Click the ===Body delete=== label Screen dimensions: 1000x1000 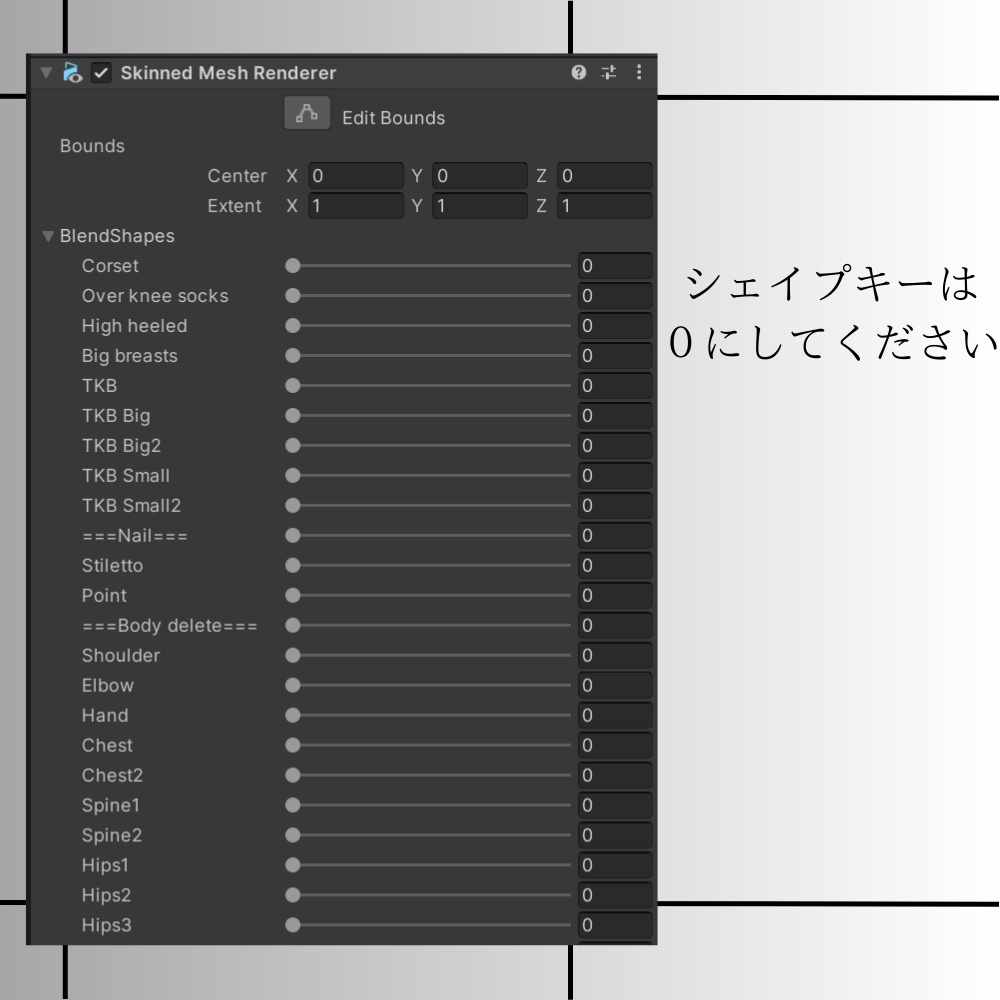pyautogui.click(x=170, y=626)
